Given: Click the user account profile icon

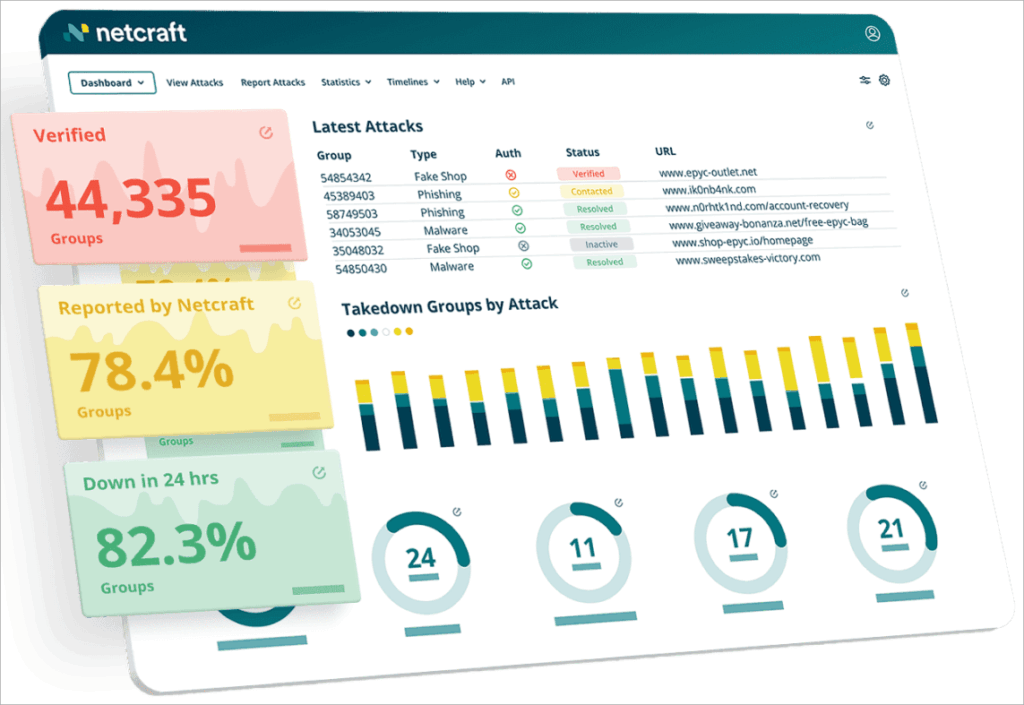Looking at the screenshot, I should point(873,33).
